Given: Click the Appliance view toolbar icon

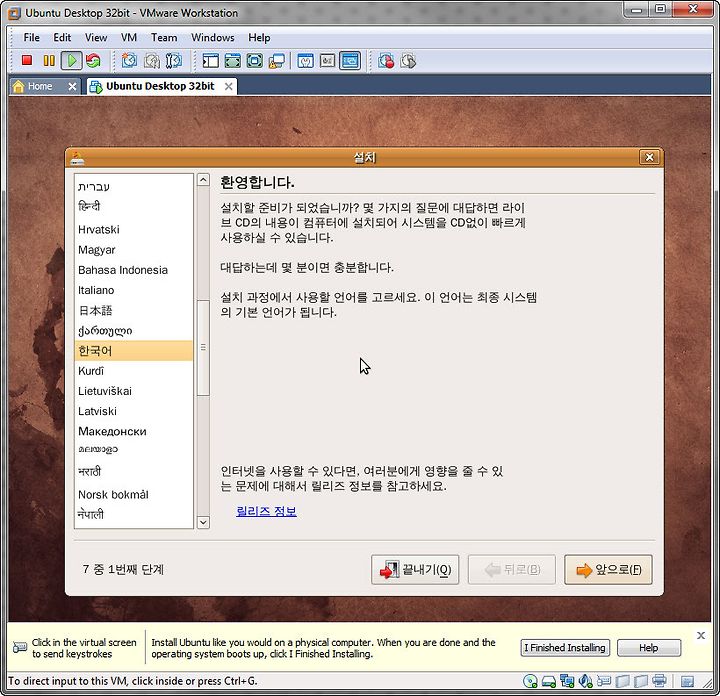Looking at the screenshot, I should [x=327, y=61].
